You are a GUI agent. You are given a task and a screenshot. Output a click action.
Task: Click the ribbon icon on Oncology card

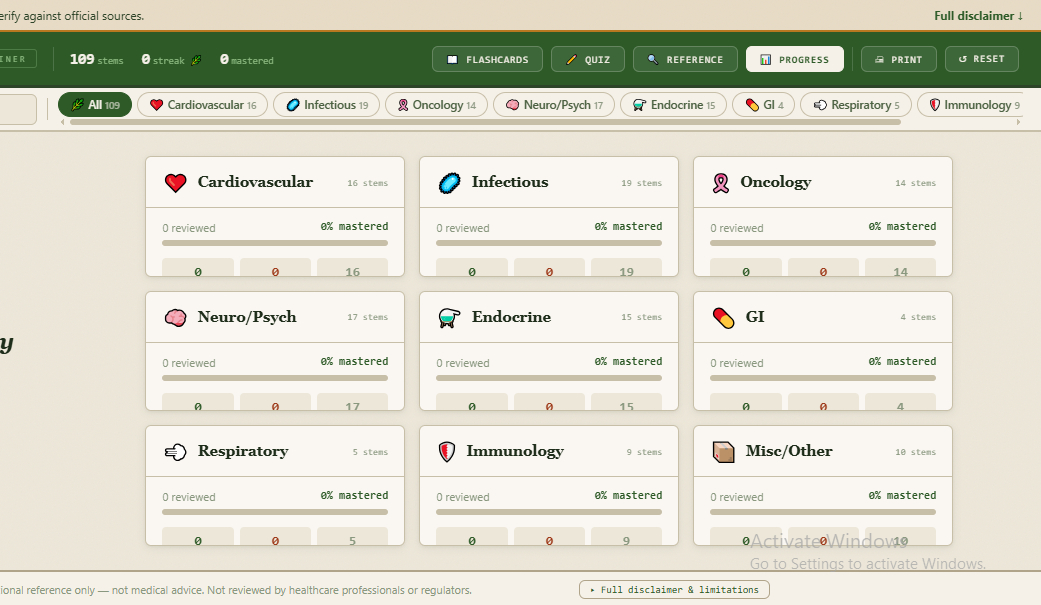[721, 183]
